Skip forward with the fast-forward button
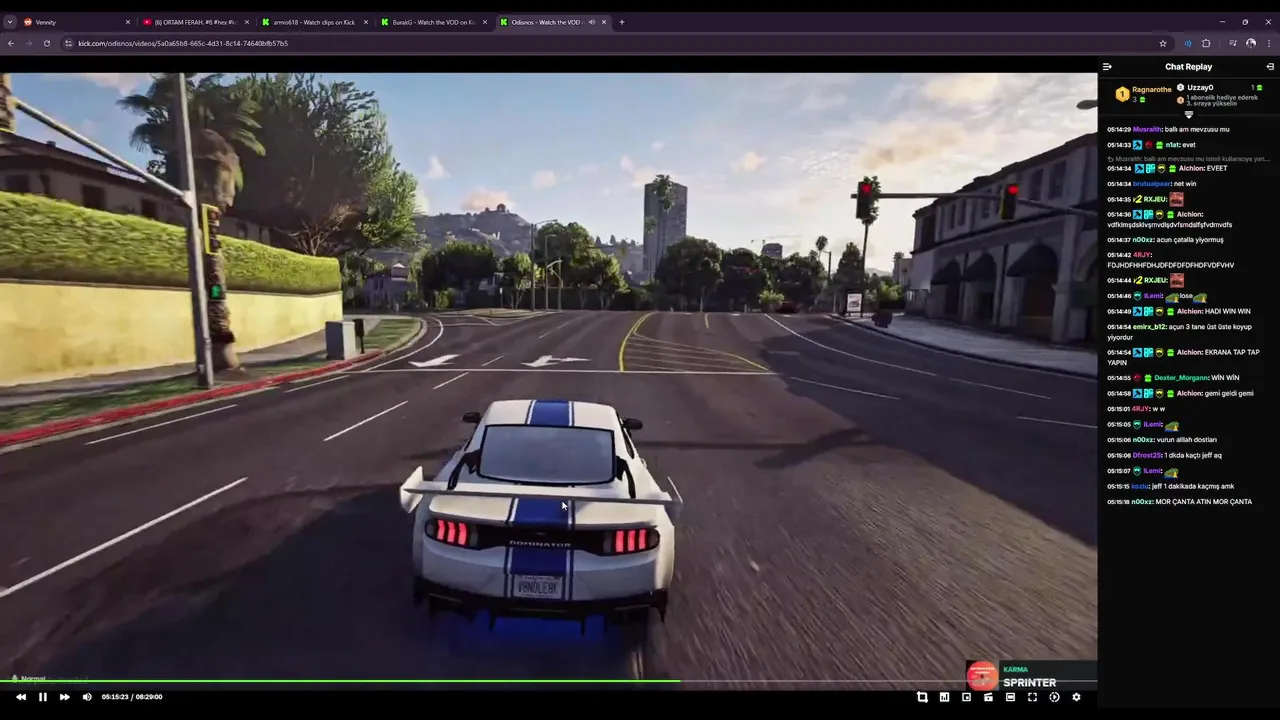 click(x=65, y=697)
